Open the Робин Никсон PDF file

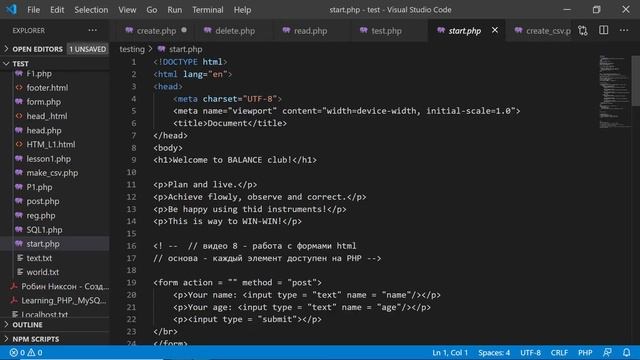click(x=64, y=287)
